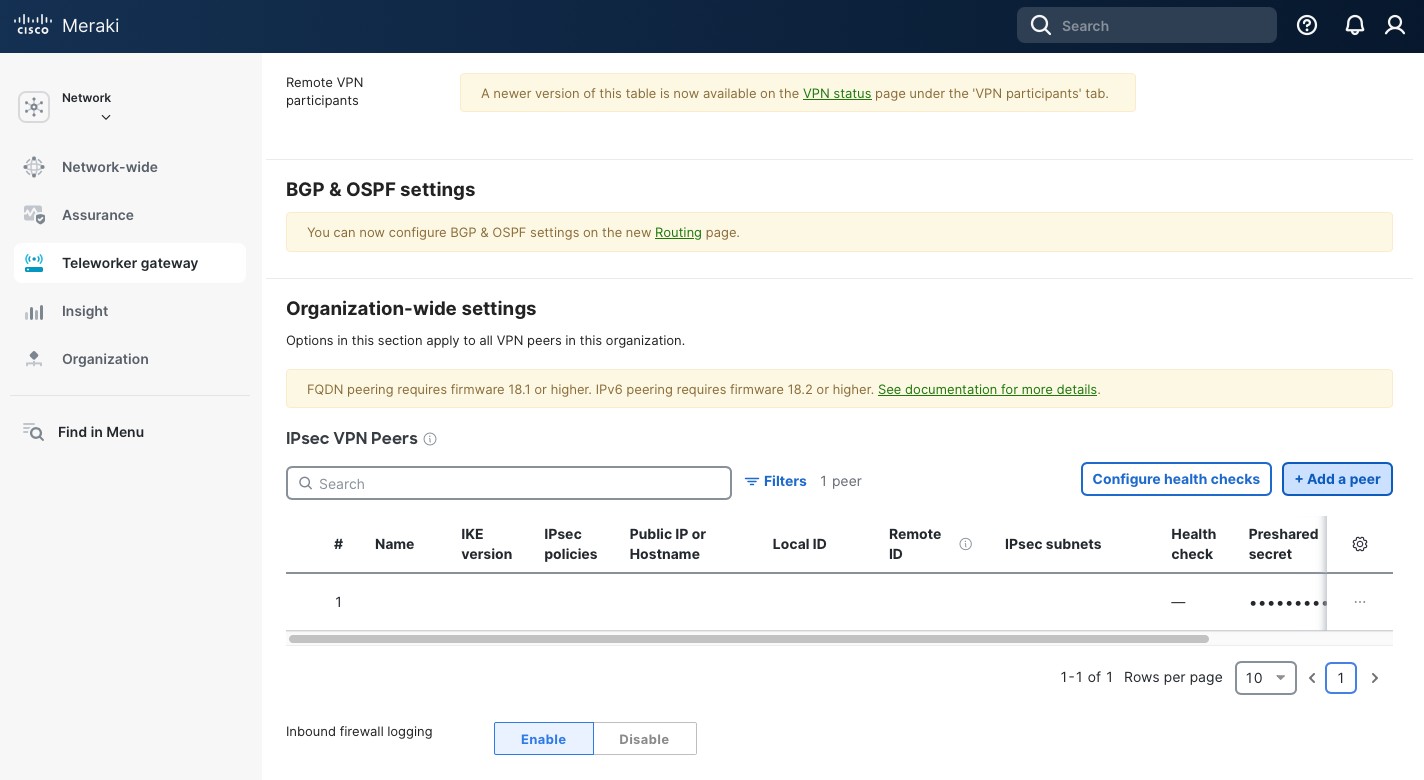
Task: Open the notifications bell icon
Action: point(1354,26)
